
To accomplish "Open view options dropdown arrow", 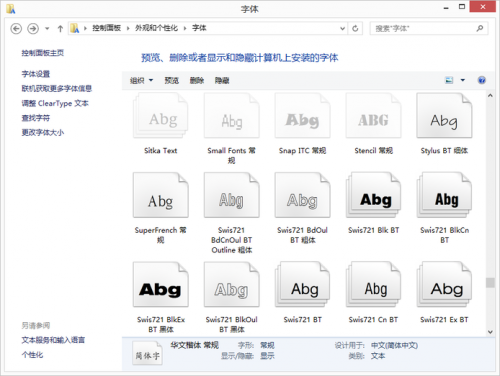I will (x=463, y=80).
